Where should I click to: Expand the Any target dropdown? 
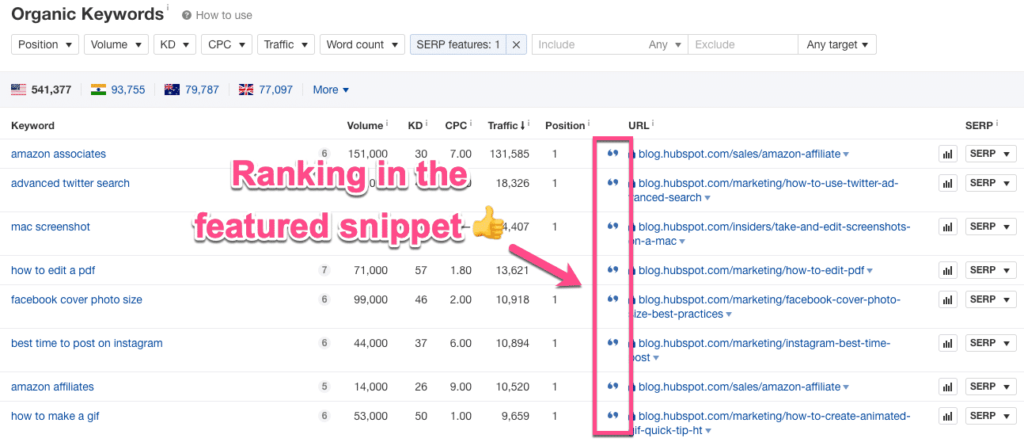click(x=836, y=45)
